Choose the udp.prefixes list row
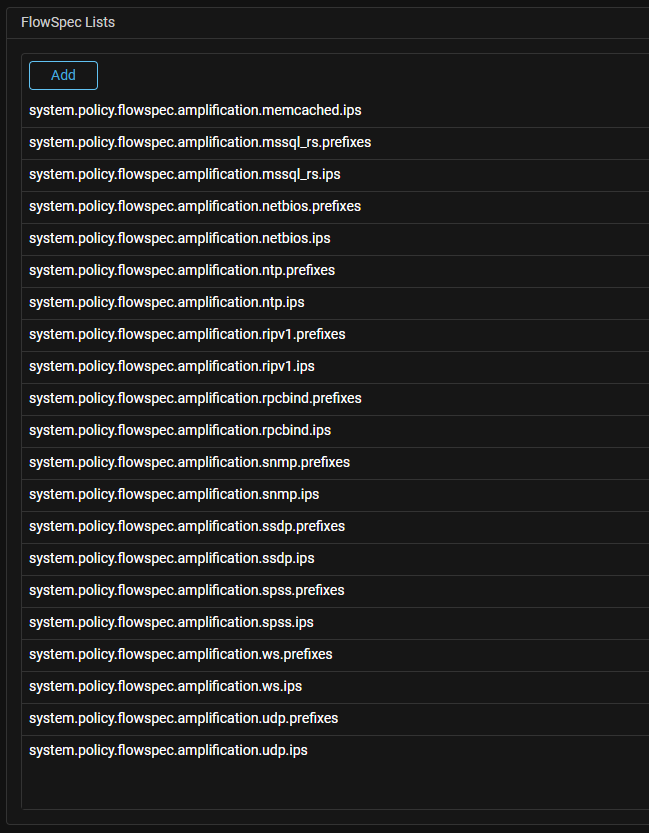Viewport: 649px width, 833px height. pyautogui.click(x=184, y=718)
